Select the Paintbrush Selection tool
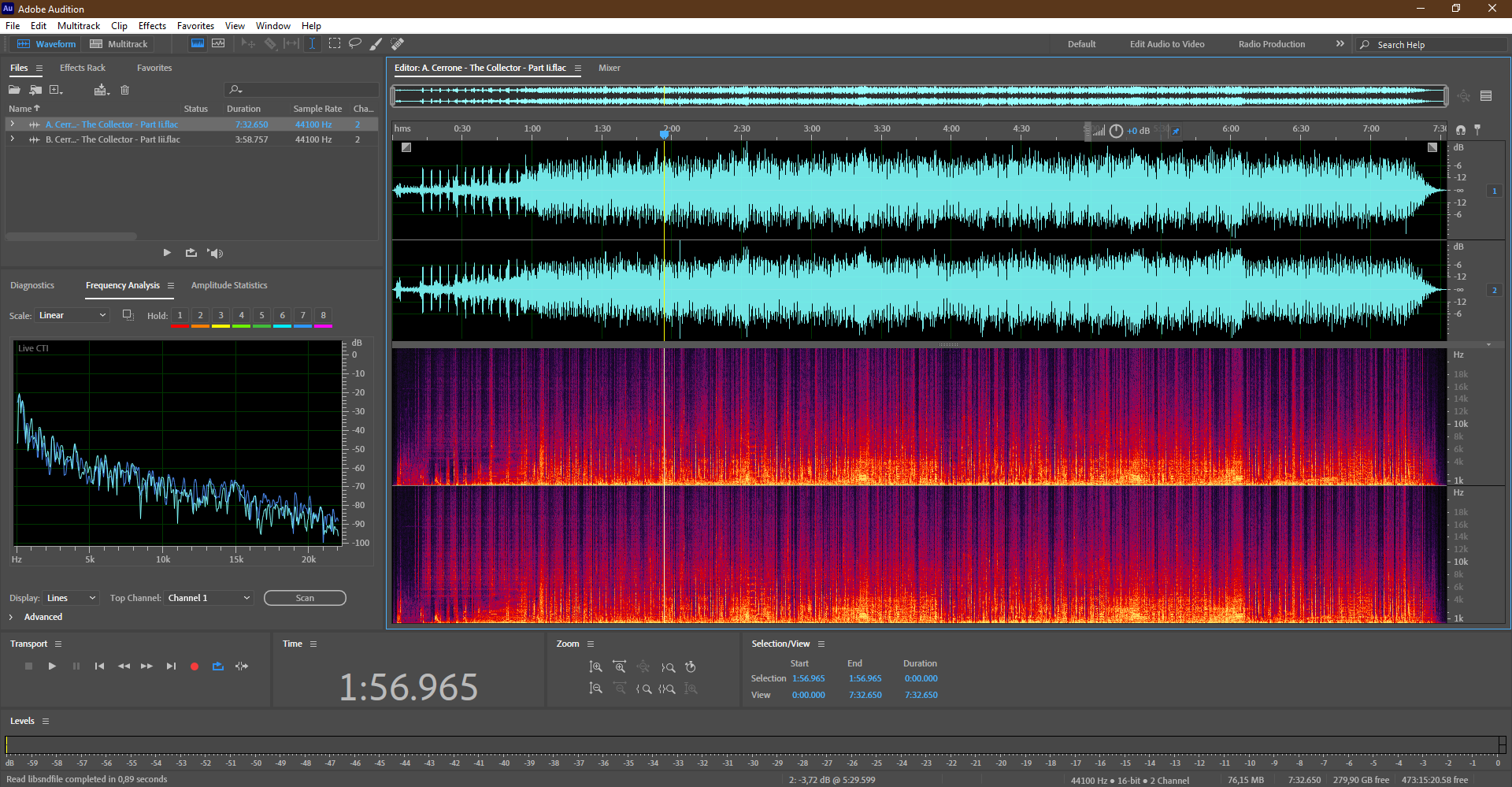Screen dimensions: 1512x787 point(376,44)
